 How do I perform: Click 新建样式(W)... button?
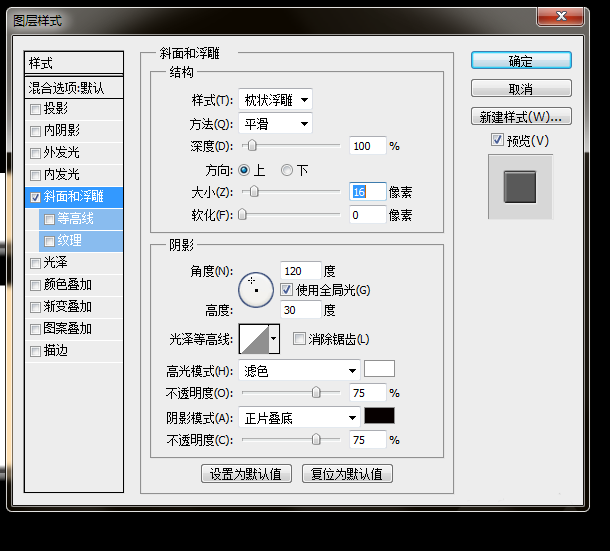(x=521, y=117)
